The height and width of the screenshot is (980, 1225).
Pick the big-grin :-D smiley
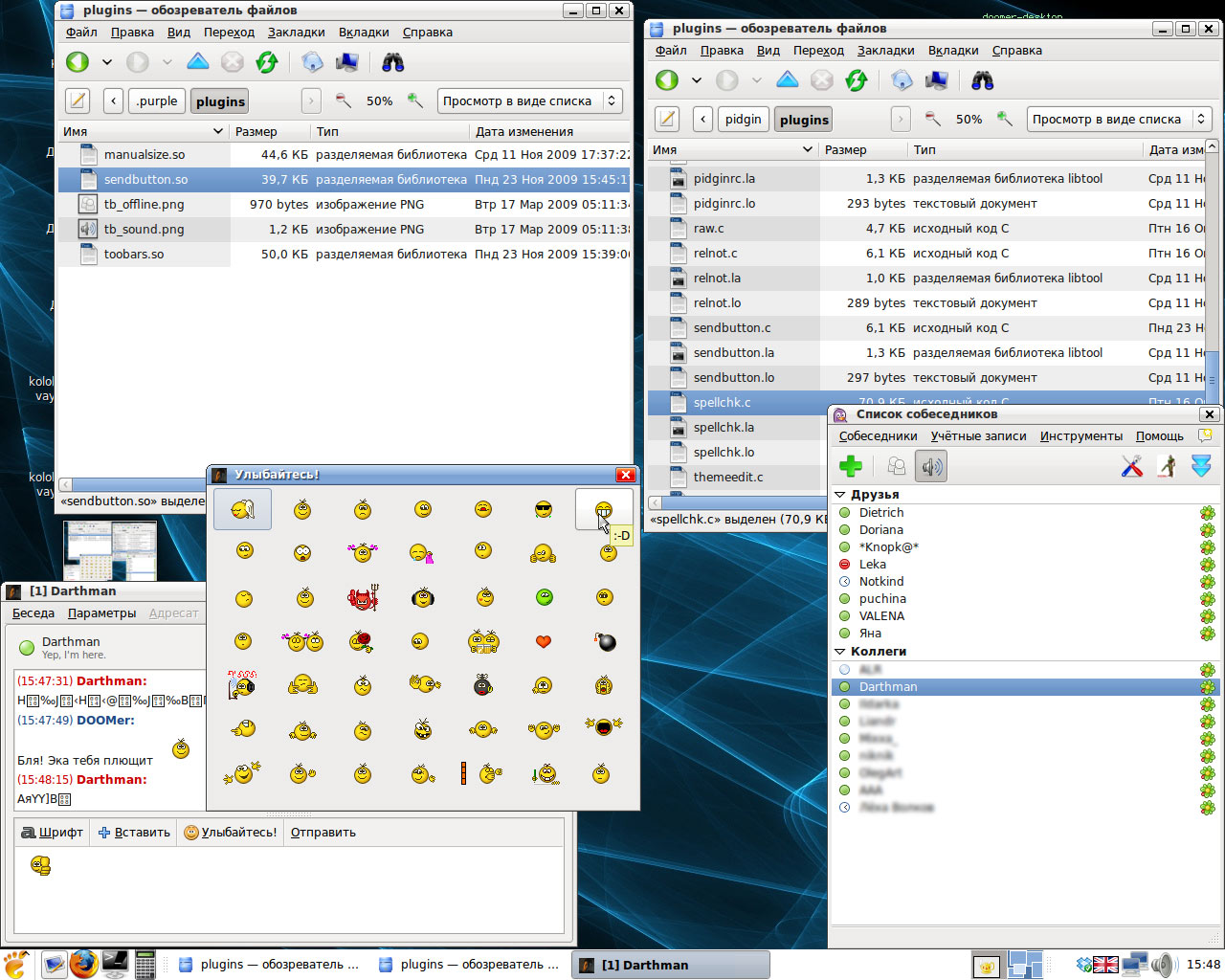pos(604,509)
